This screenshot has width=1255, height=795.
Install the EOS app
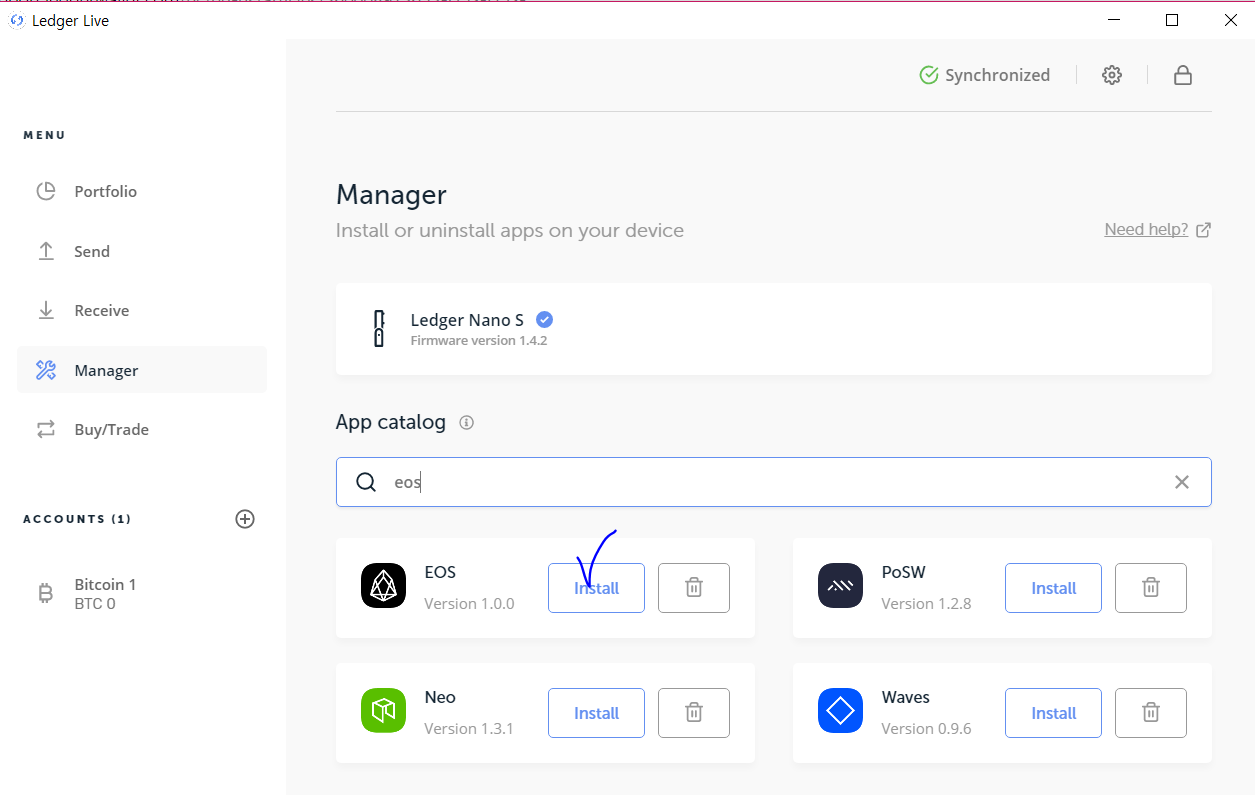[x=596, y=588]
